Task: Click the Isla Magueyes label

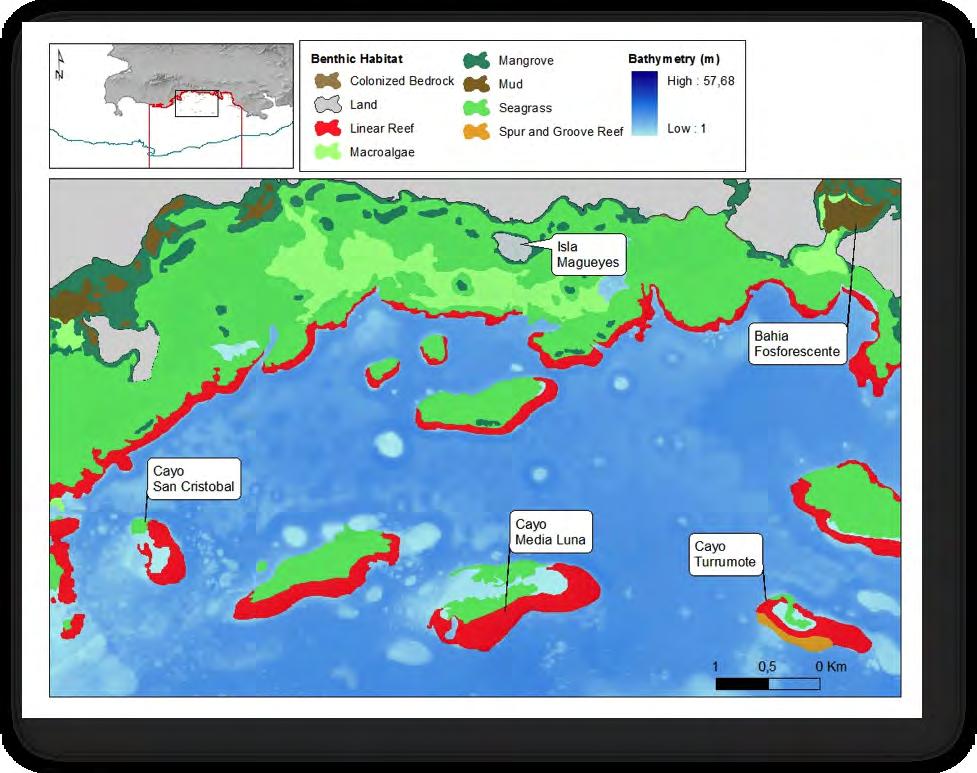Action: pos(588,254)
